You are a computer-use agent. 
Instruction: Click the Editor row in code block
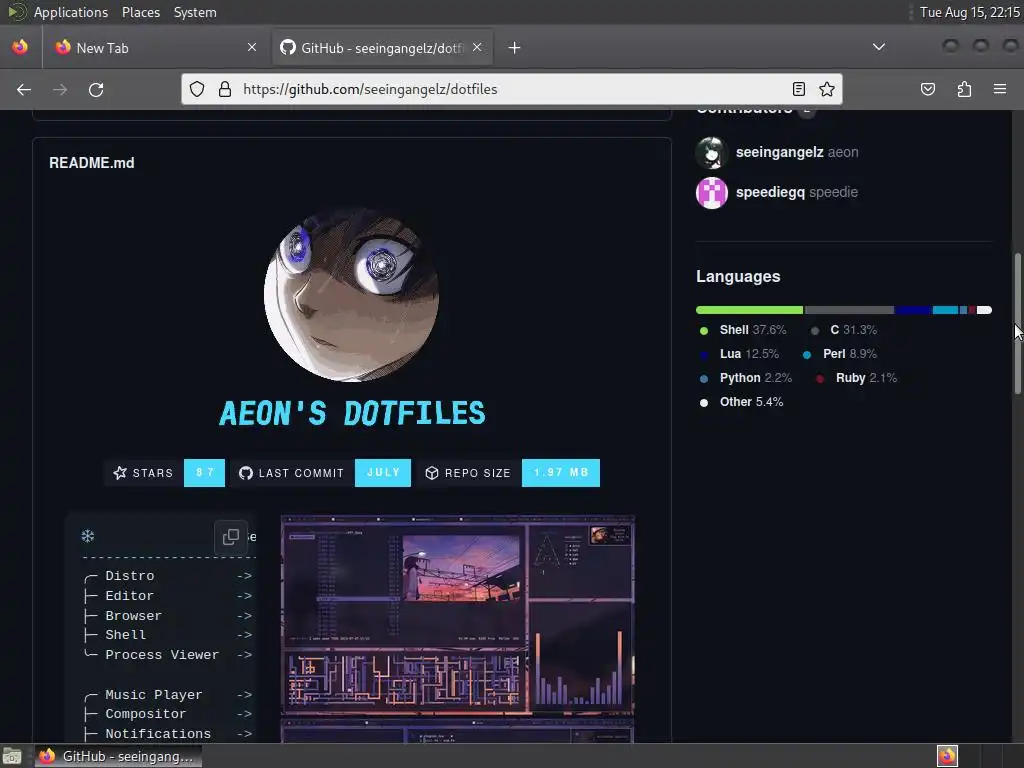(168, 596)
